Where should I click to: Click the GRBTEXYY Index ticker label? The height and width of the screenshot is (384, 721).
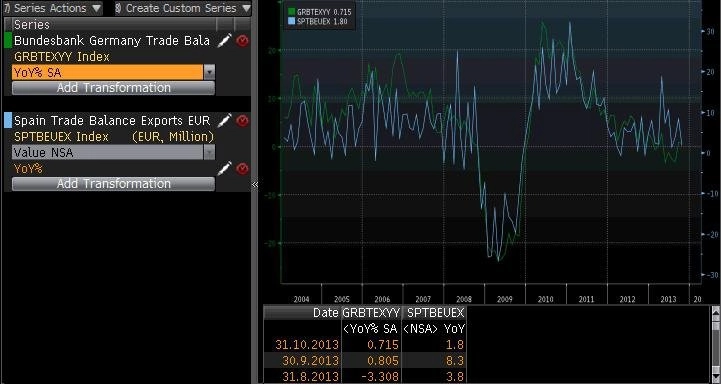click(x=62, y=57)
